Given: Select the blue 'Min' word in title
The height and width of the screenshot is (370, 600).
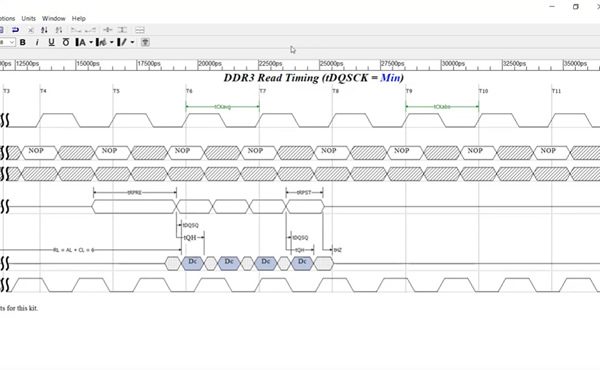Looking at the screenshot, I should tap(390, 78).
